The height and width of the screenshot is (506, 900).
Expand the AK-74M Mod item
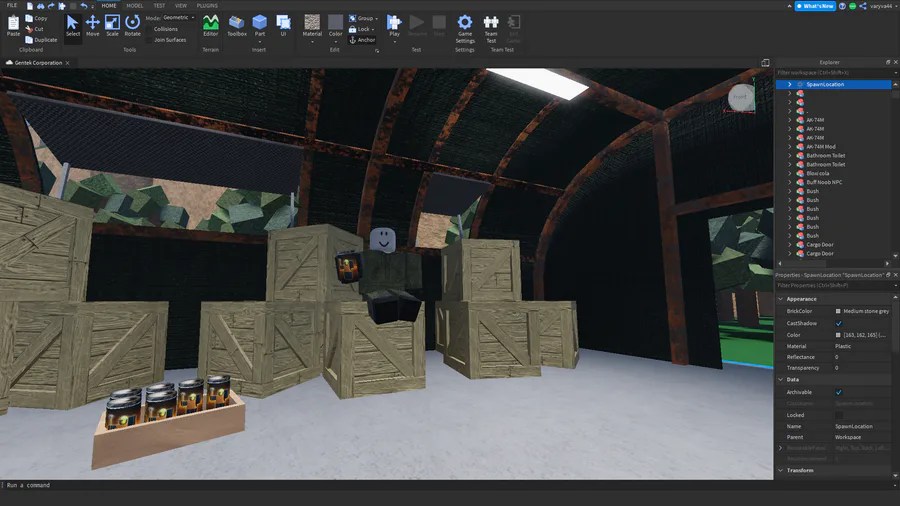tap(790, 147)
